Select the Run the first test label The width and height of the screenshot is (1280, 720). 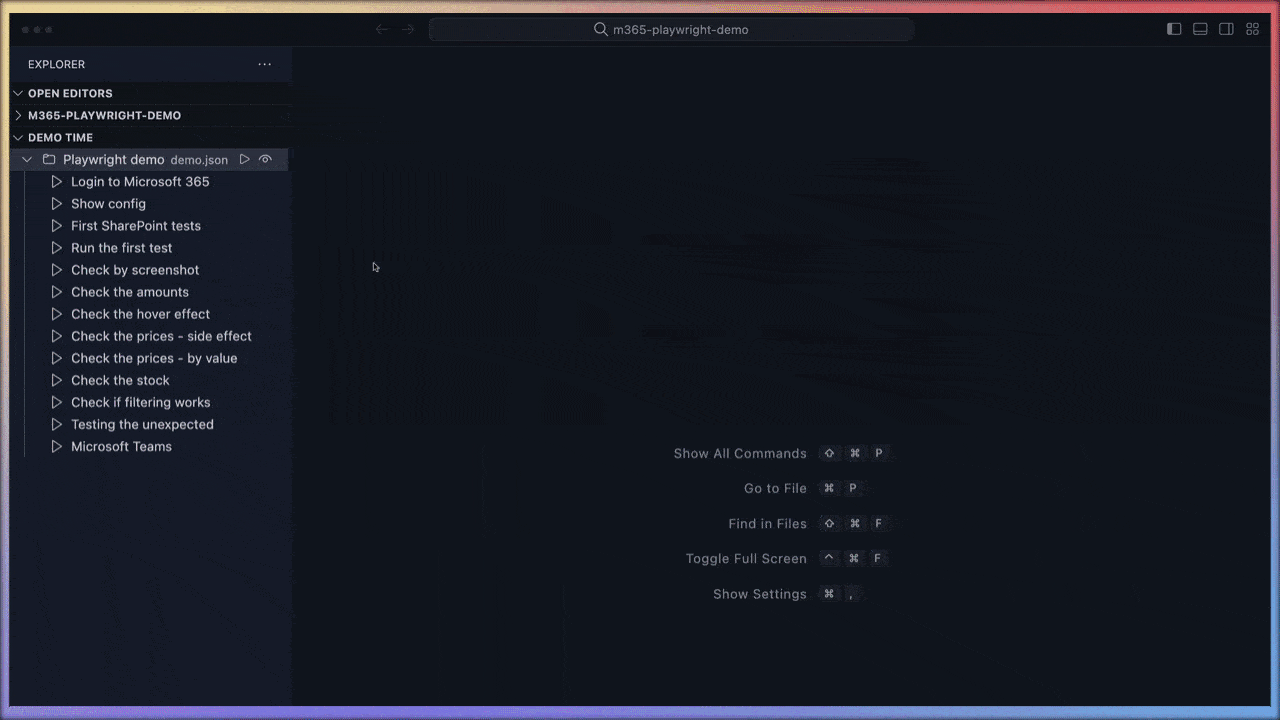122,248
